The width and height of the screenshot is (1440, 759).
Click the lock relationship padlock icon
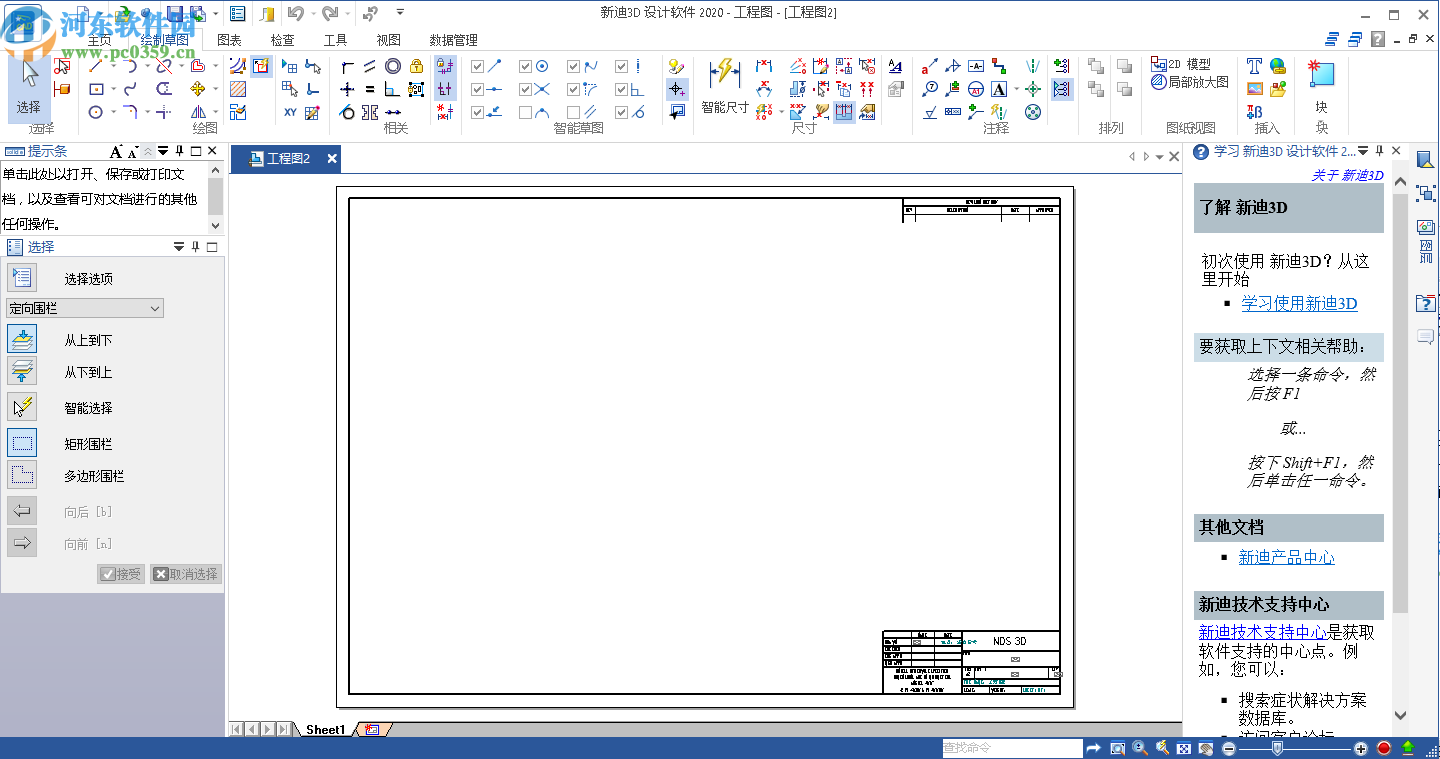[416, 66]
